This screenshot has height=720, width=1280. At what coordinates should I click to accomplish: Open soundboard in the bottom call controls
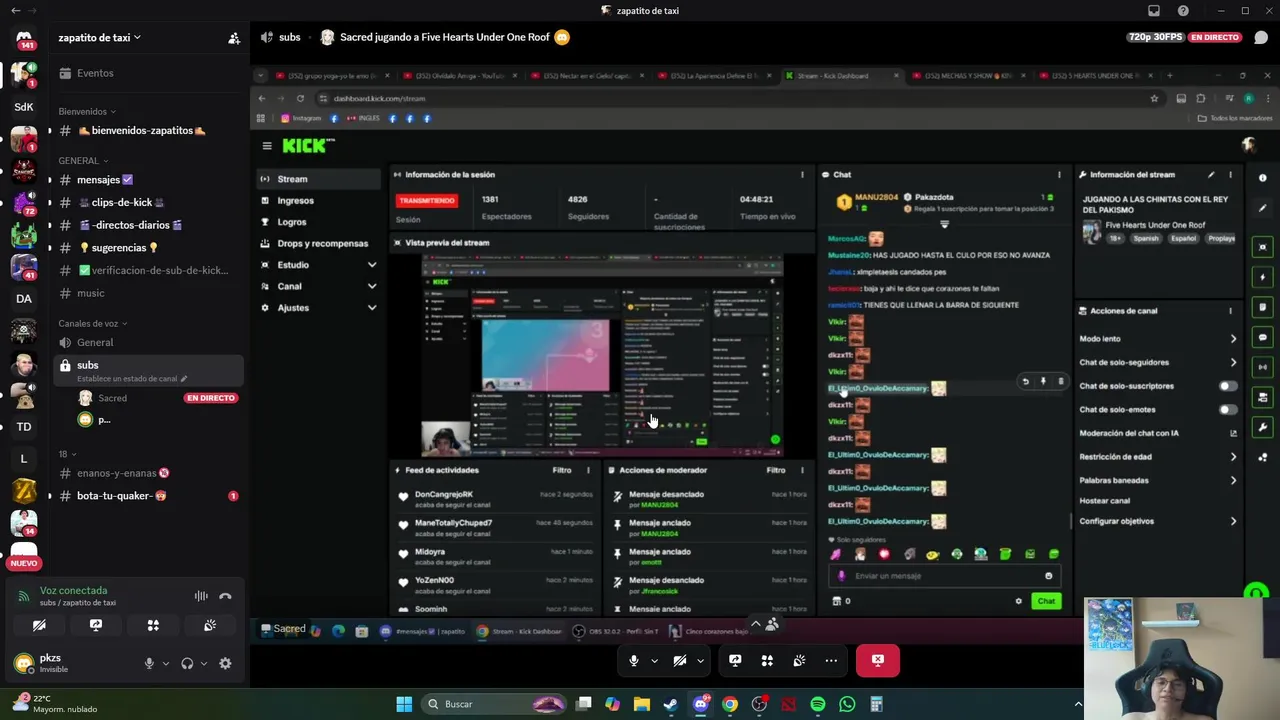pos(799,660)
